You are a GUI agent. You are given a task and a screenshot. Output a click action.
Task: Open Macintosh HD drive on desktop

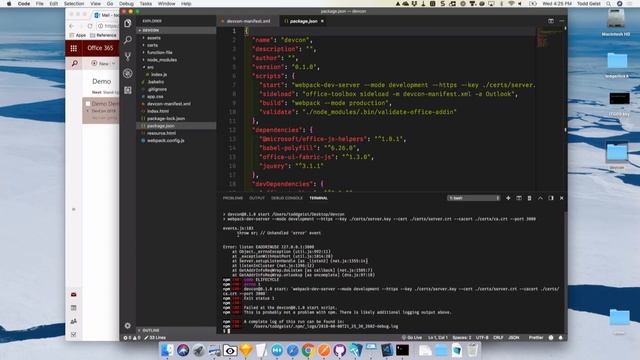[x=616, y=22]
